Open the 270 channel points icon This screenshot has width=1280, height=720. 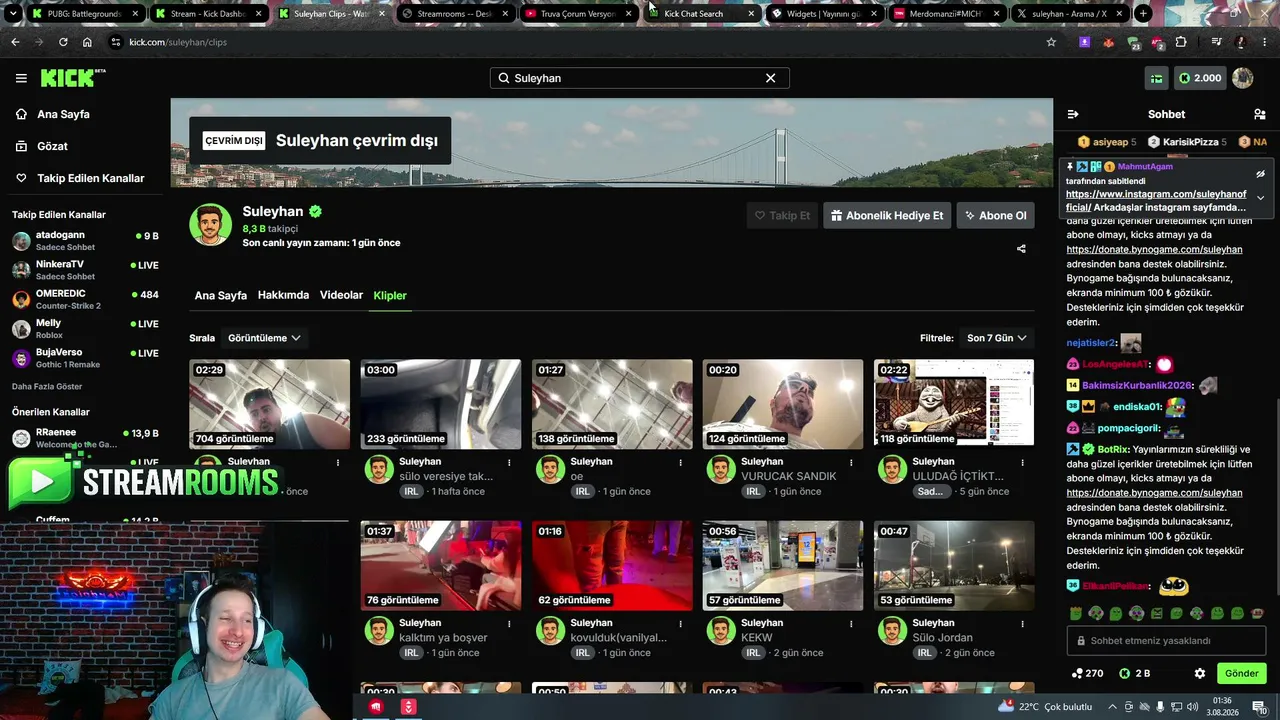[x=1087, y=673]
